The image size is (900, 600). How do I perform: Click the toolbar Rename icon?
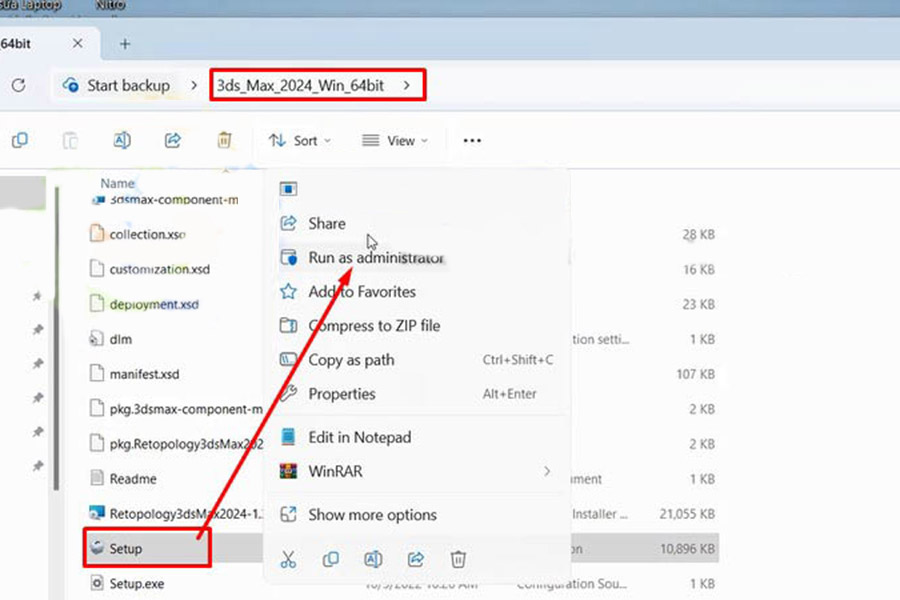pos(122,140)
